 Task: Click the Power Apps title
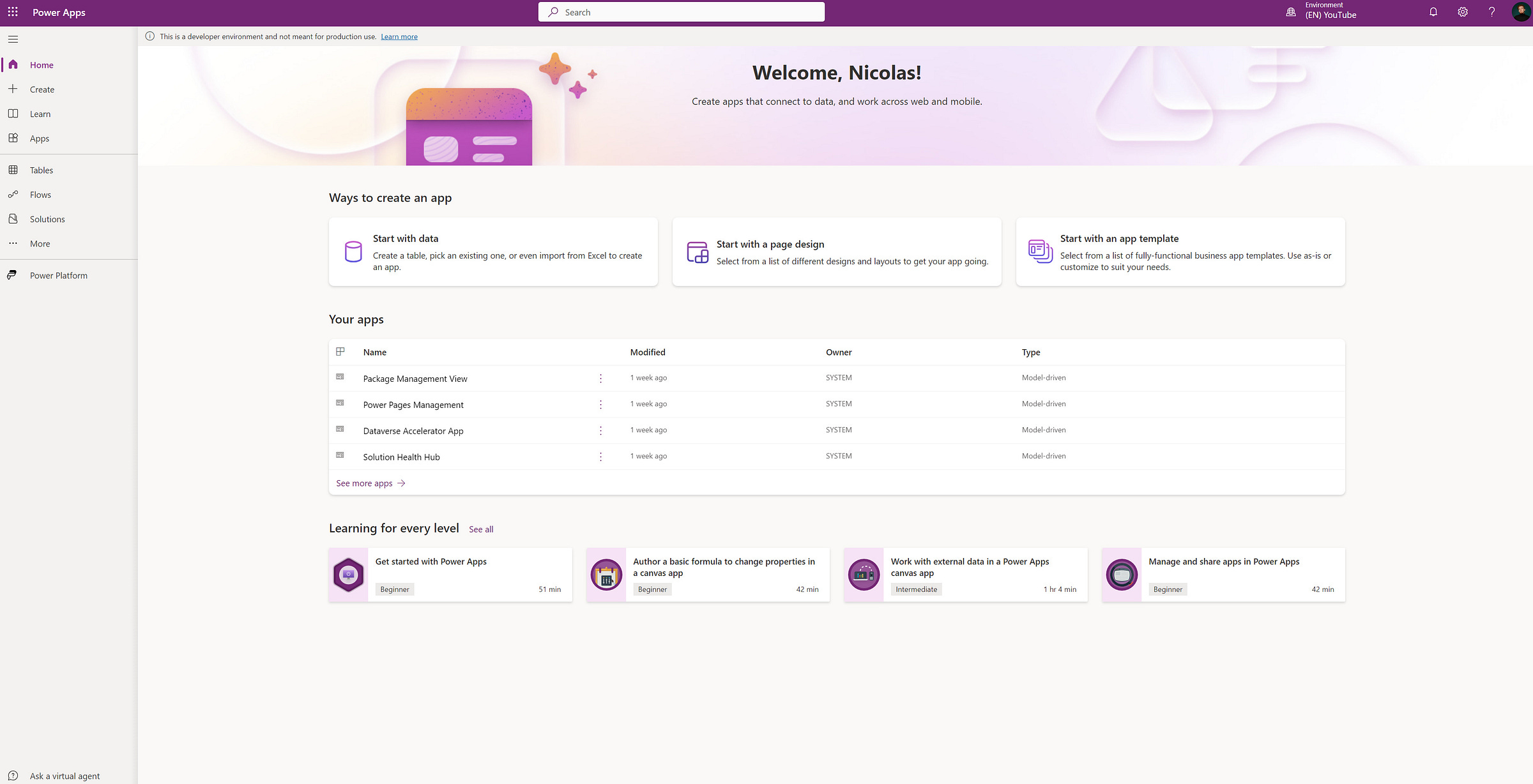point(59,12)
